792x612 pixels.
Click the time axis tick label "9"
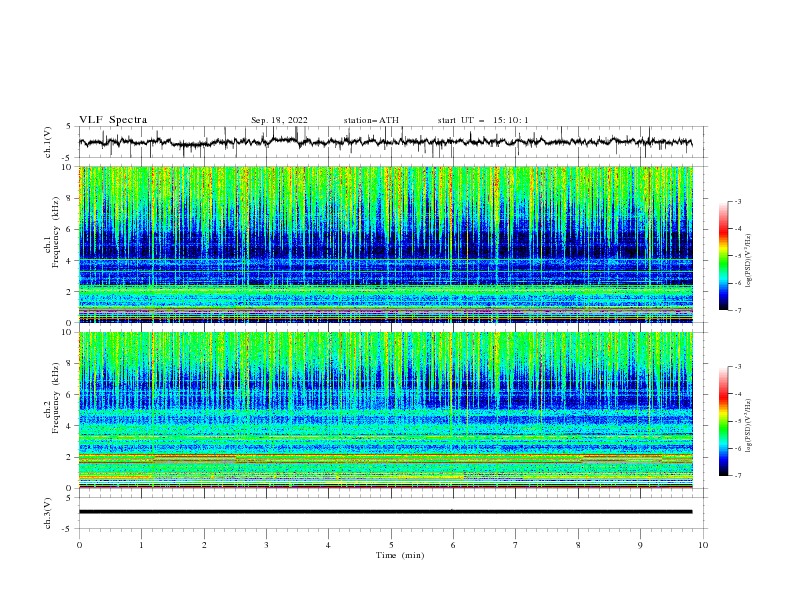tap(640, 545)
